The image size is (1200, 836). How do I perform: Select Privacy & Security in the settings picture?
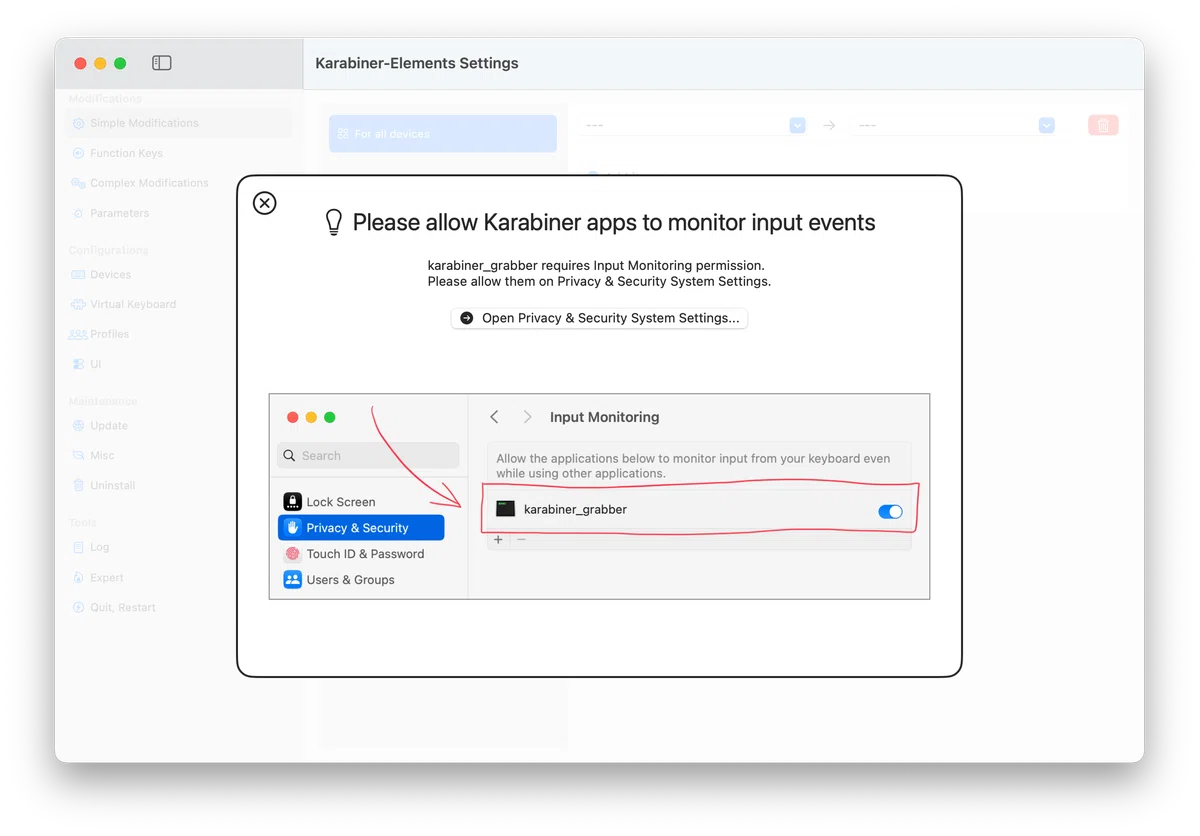pyautogui.click(x=361, y=528)
